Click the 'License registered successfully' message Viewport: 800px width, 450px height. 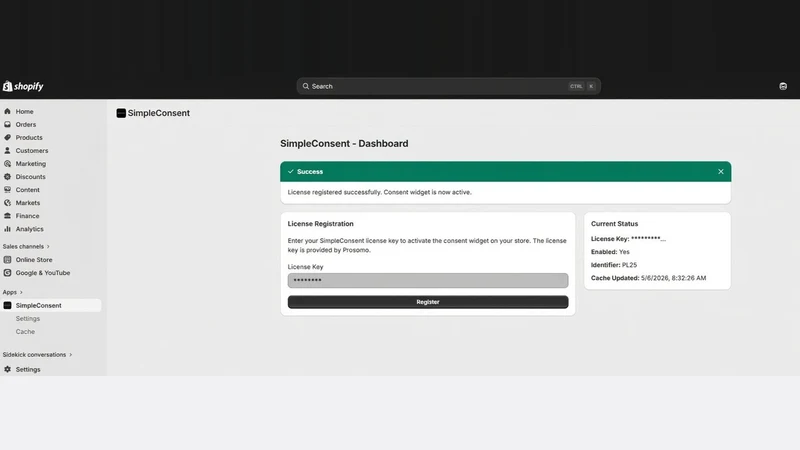point(380,192)
